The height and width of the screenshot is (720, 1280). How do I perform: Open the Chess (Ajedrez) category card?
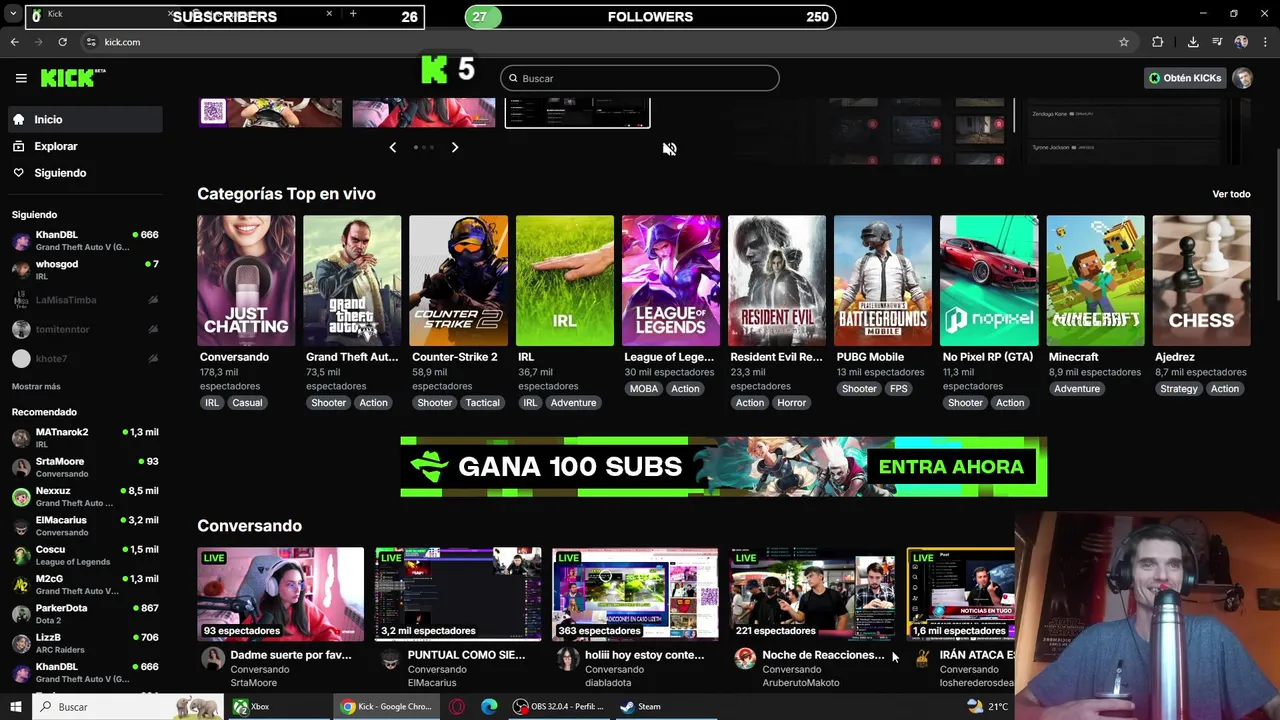click(1202, 281)
